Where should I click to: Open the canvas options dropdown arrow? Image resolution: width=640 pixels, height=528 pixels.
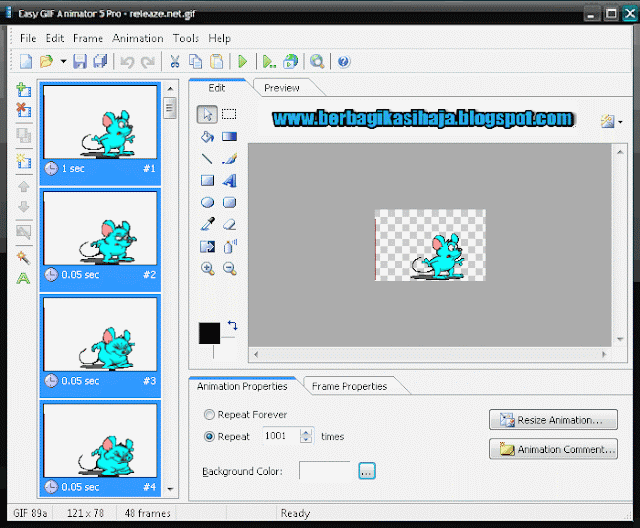(x=620, y=122)
